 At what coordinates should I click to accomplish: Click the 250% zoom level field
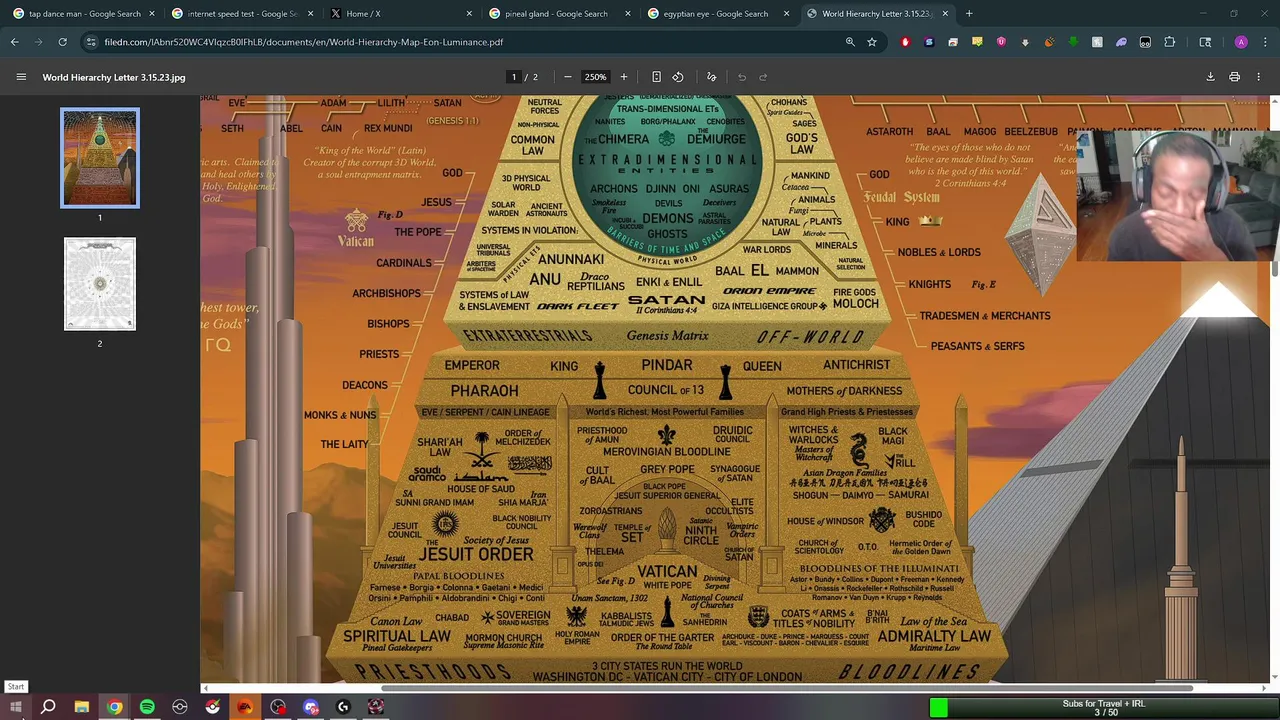595,77
